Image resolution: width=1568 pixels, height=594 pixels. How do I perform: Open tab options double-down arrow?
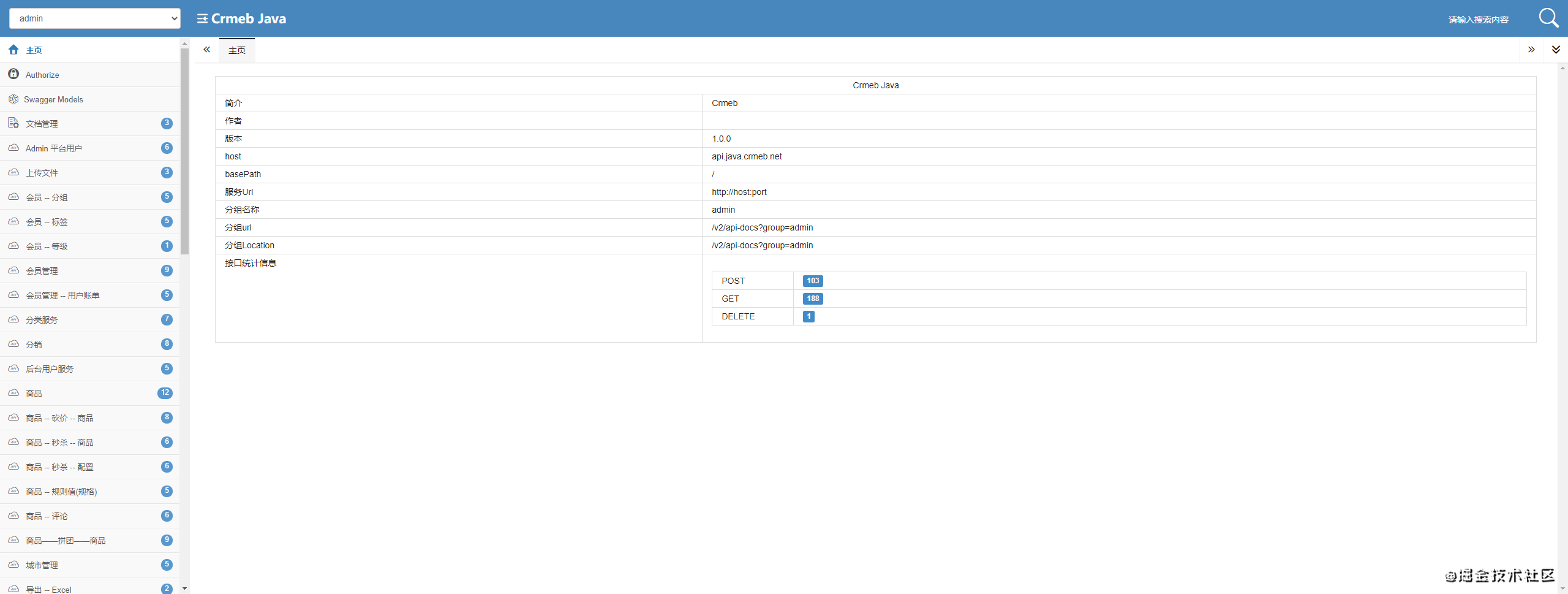(x=1556, y=50)
